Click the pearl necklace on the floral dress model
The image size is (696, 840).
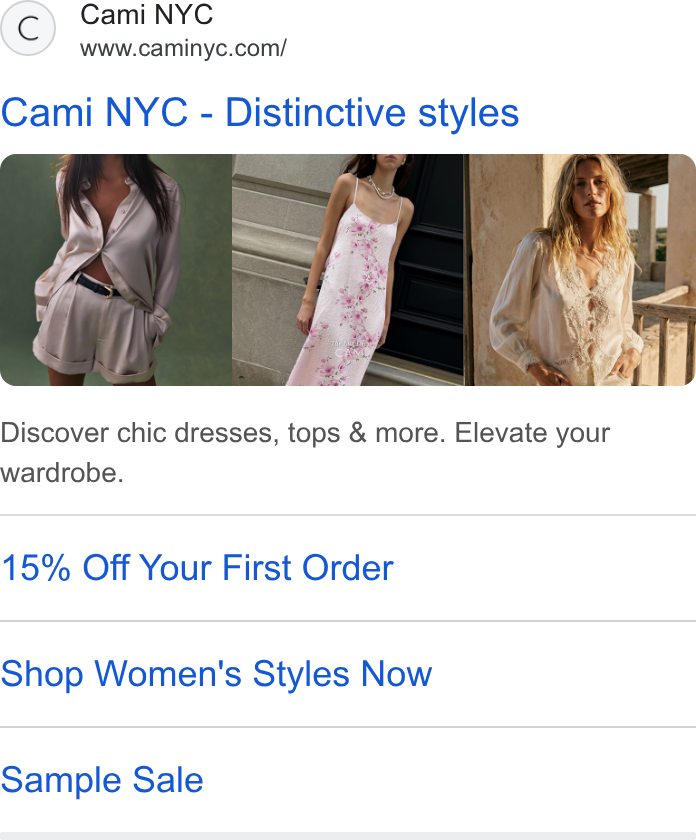tap(381, 189)
